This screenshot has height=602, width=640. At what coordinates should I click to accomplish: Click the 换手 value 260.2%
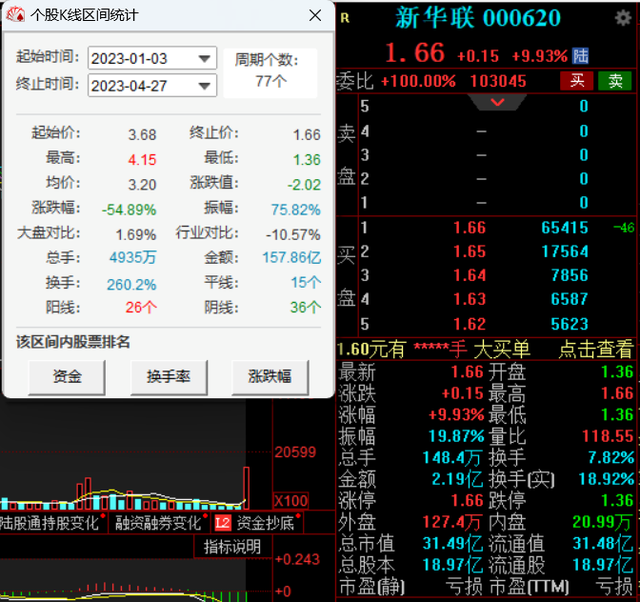[131, 284]
